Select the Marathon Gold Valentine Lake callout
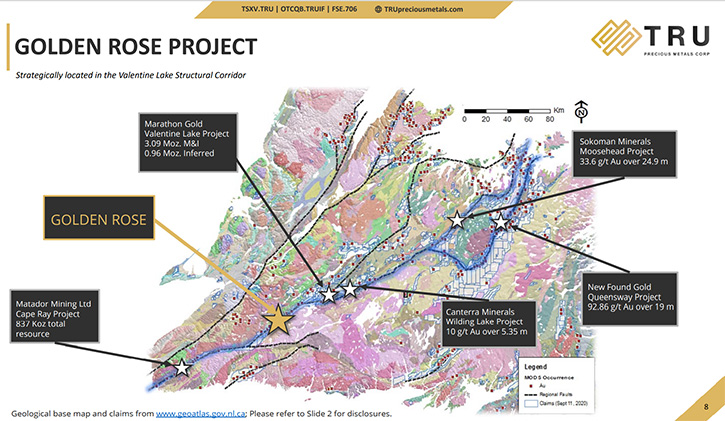This screenshot has height=421, width=725. click(x=188, y=142)
